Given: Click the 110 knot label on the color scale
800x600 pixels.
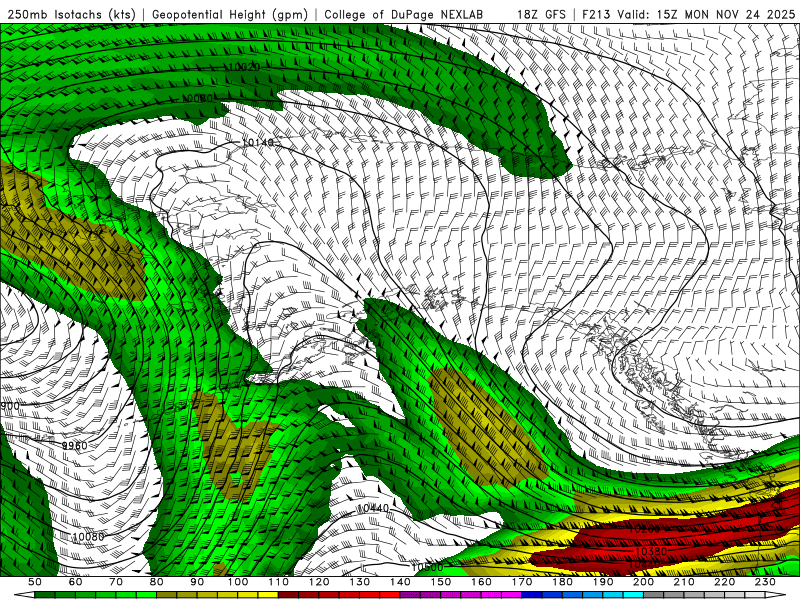Looking at the screenshot, I should tap(279, 582).
